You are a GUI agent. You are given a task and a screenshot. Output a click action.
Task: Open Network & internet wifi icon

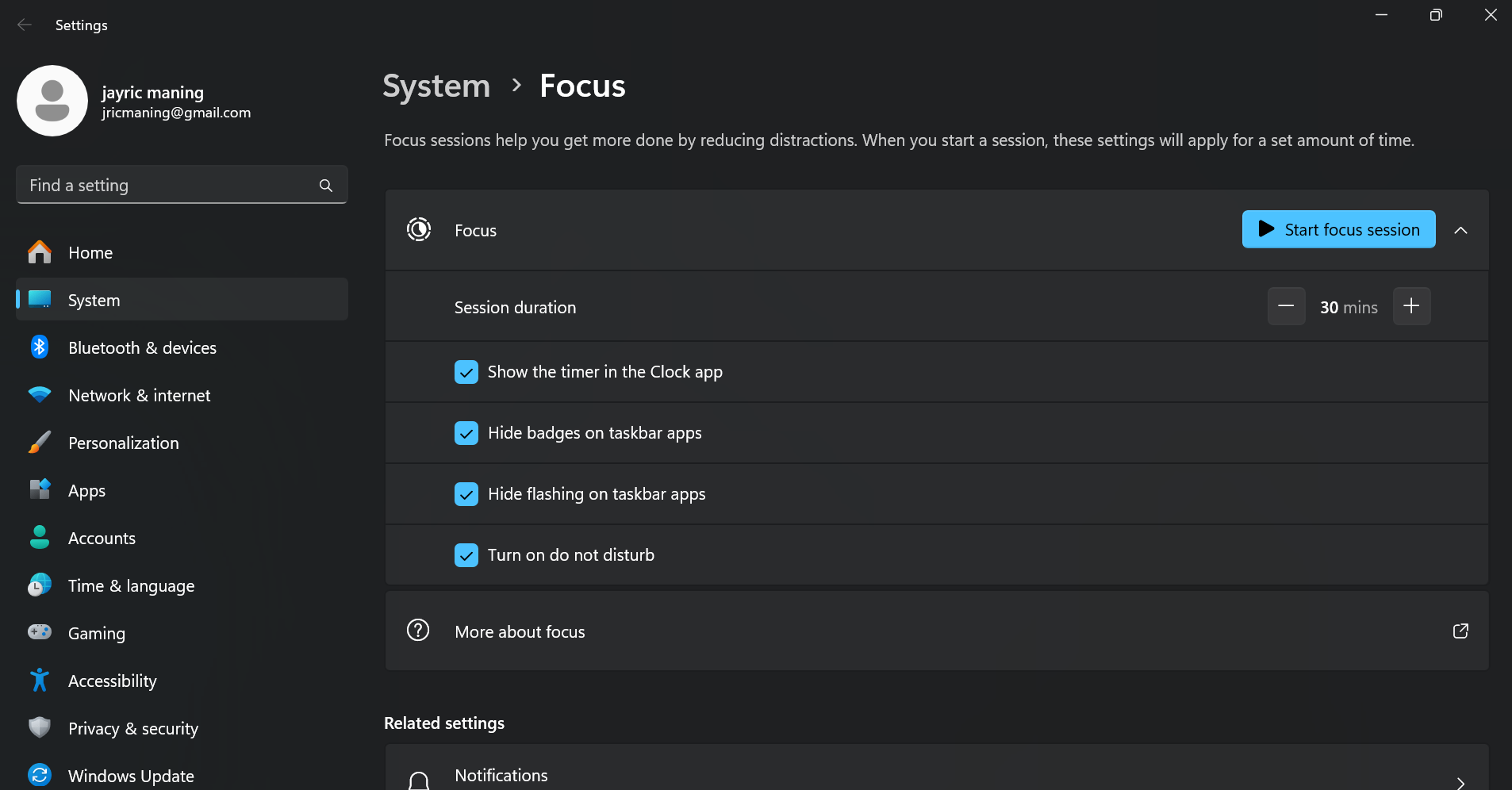40,395
